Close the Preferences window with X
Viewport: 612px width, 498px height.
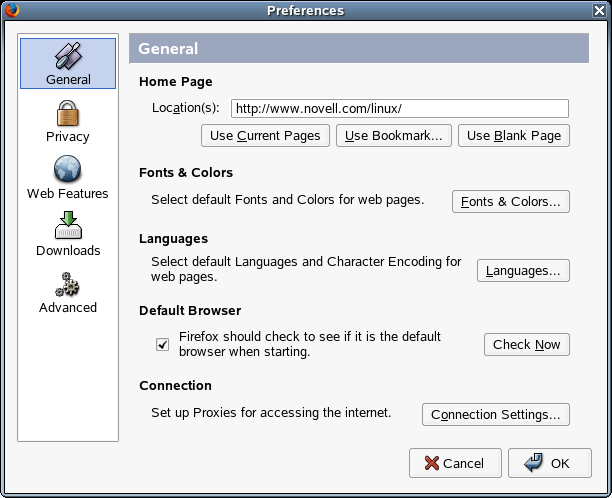(x=600, y=10)
